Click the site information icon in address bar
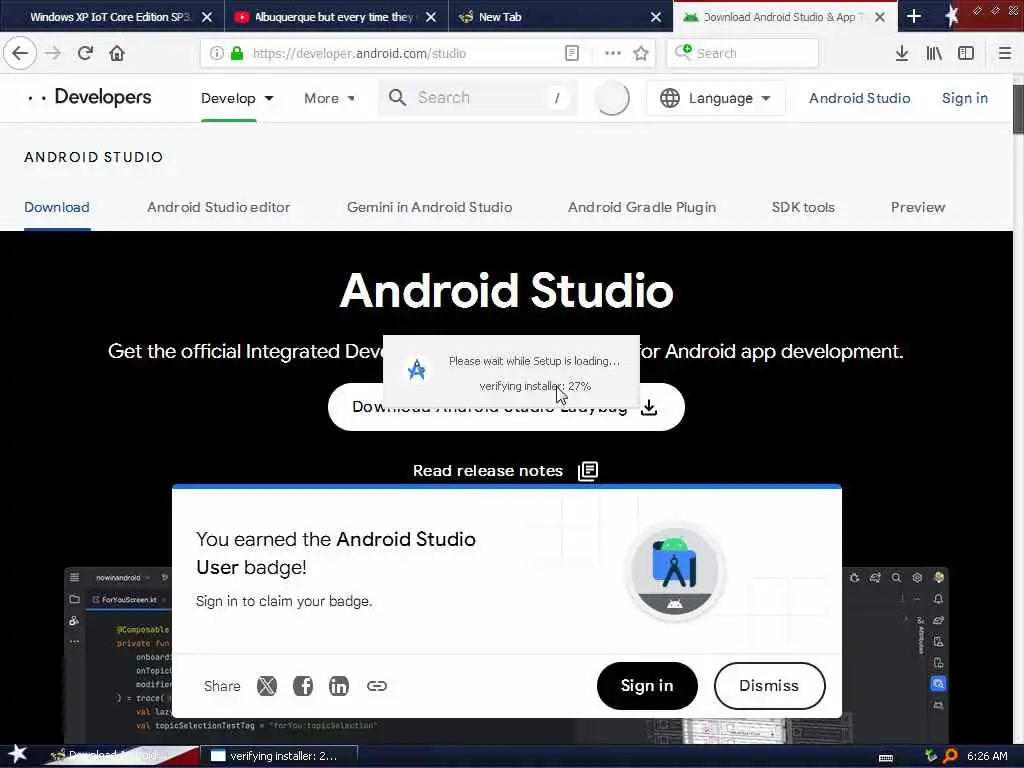Viewport: 1024px width, 768px height. click(x=216, y=53)
